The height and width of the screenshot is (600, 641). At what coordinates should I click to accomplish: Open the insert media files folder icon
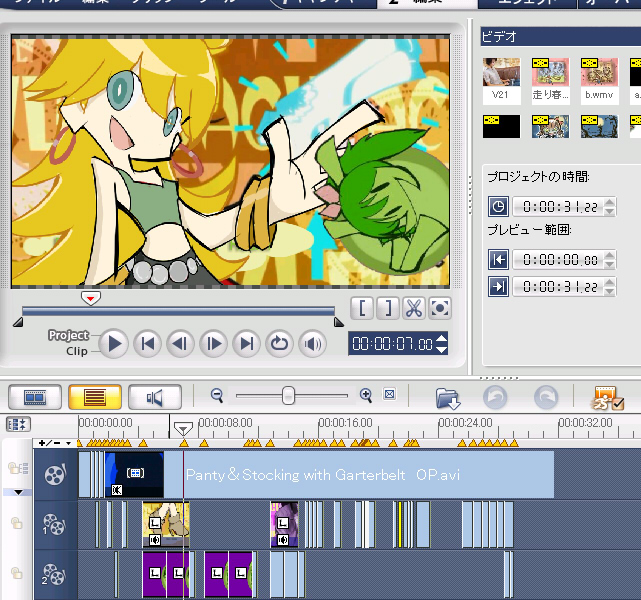coord(448,398)
